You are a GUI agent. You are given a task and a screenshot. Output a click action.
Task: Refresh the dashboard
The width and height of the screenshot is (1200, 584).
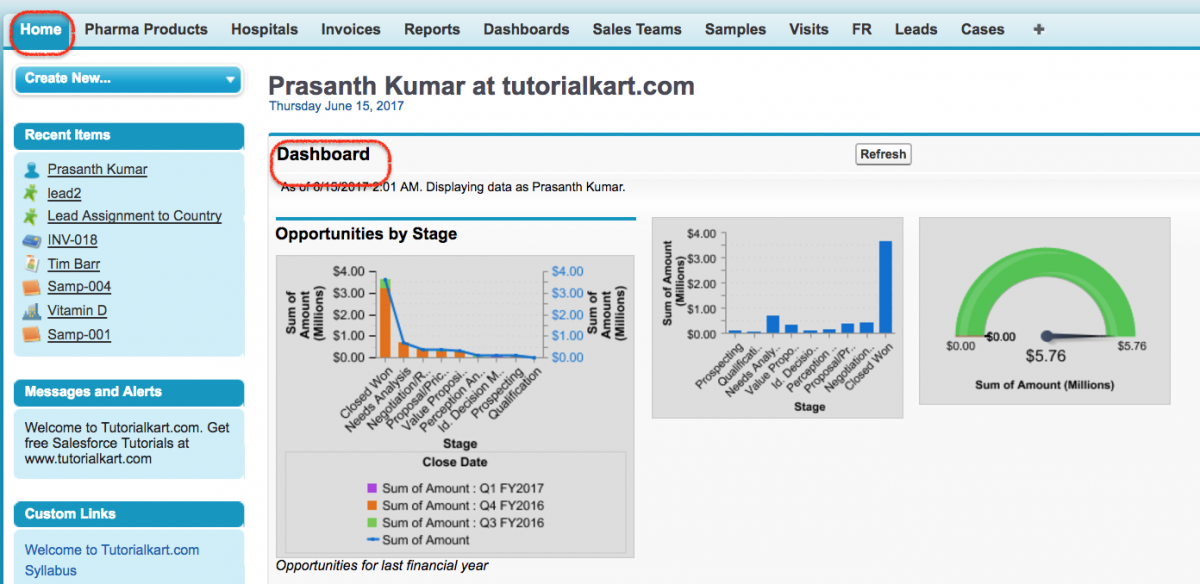click(x=883, y=154)
